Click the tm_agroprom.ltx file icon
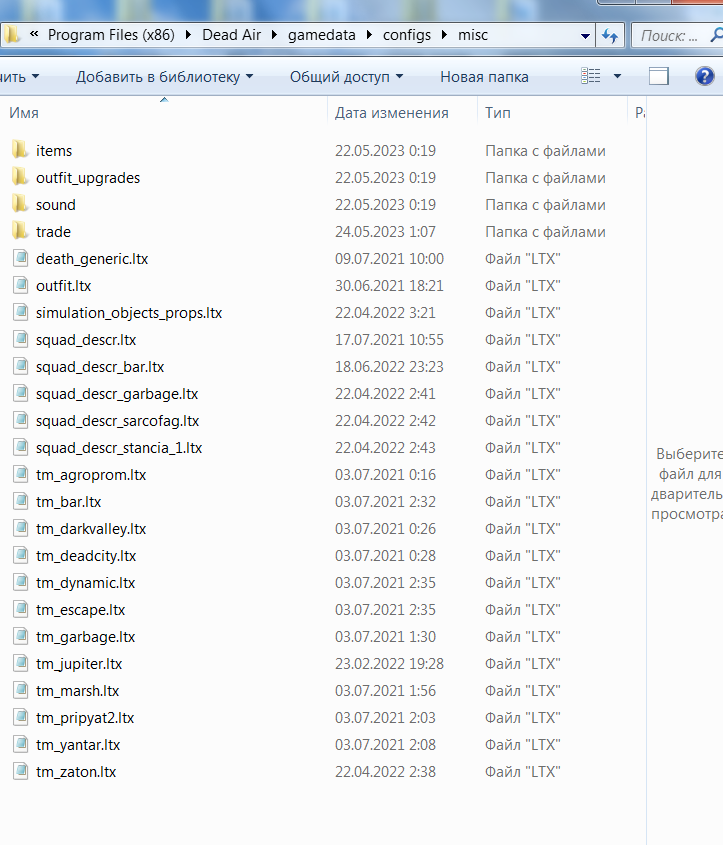723x845 pixels. pyautogui.click(x=20, y=474)
